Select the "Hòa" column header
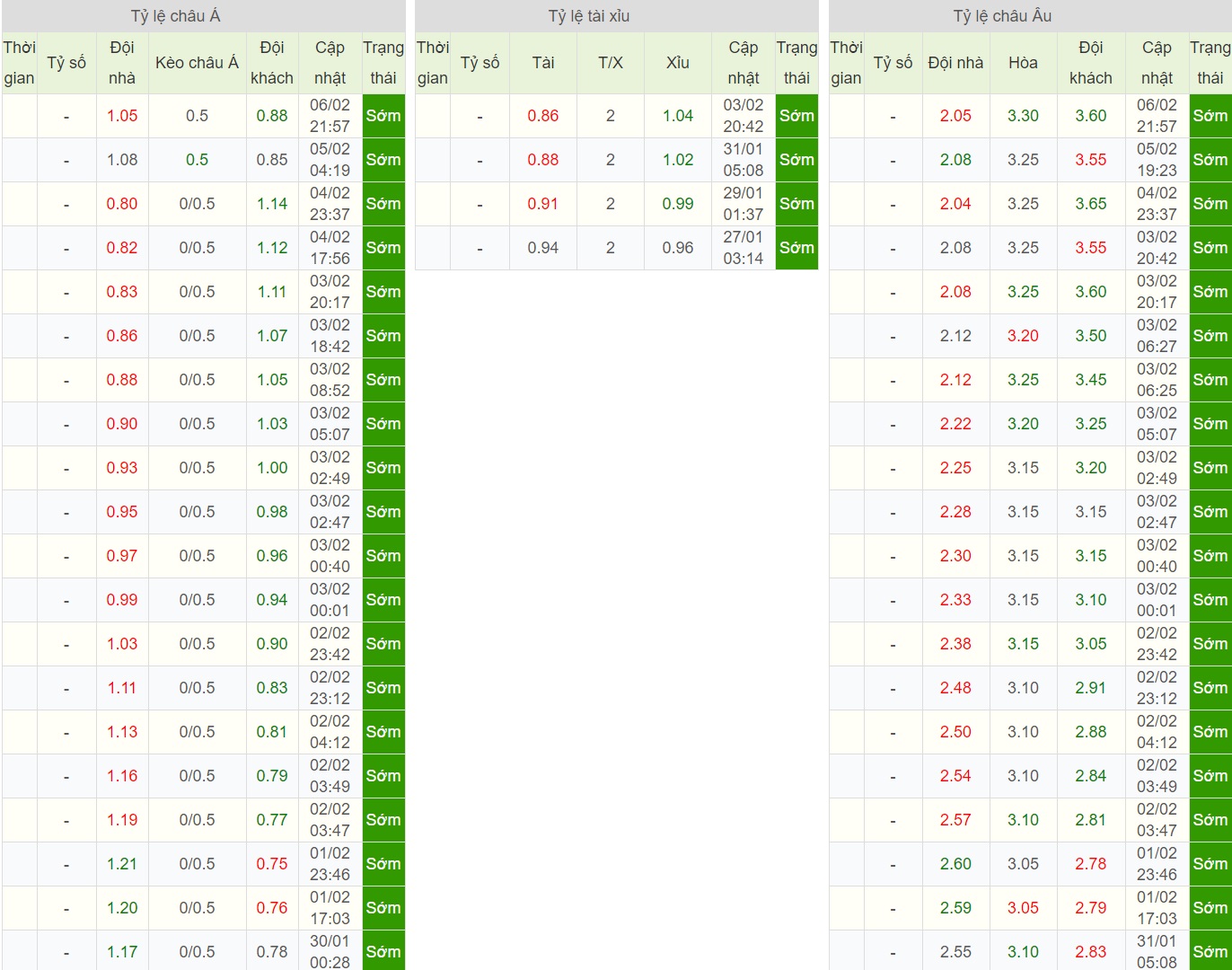Viewport: 1232px width, 970px height. pos(1023,63)
